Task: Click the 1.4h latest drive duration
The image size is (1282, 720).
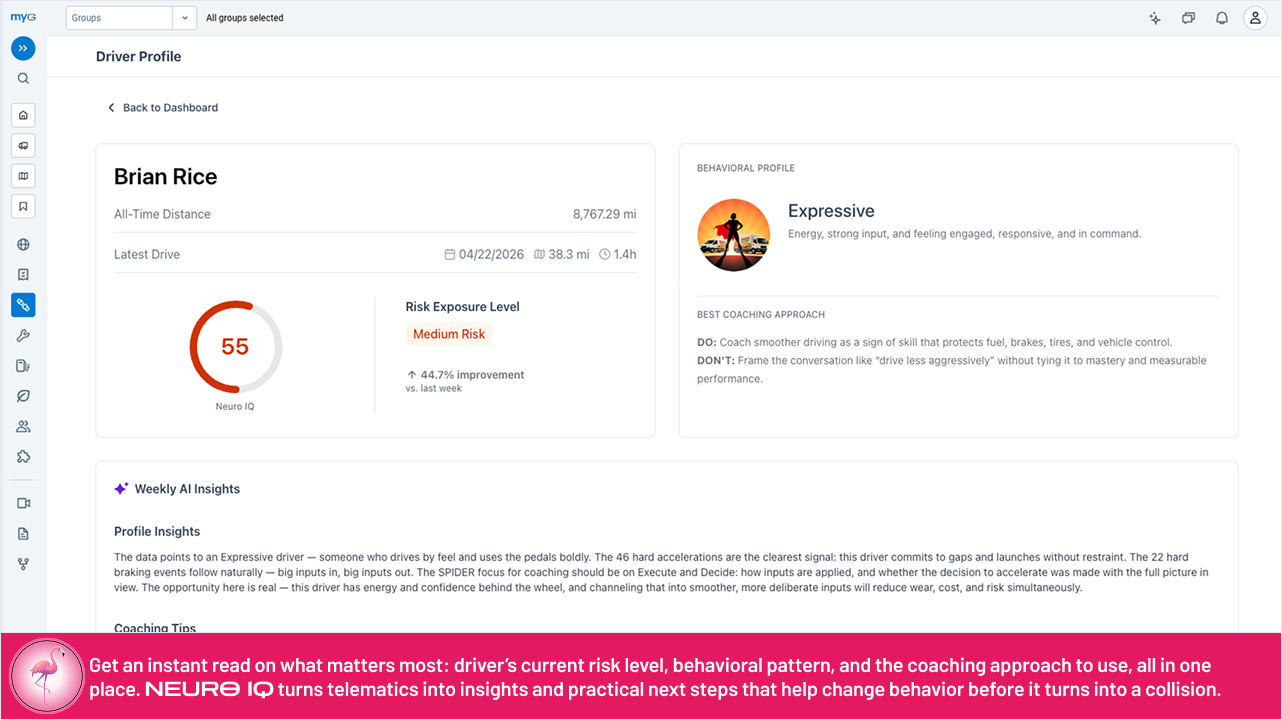Action: (x=625, y=255)
